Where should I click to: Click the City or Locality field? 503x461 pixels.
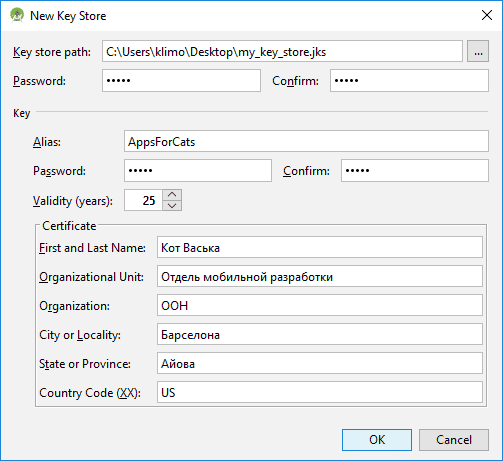click(320, 334)
